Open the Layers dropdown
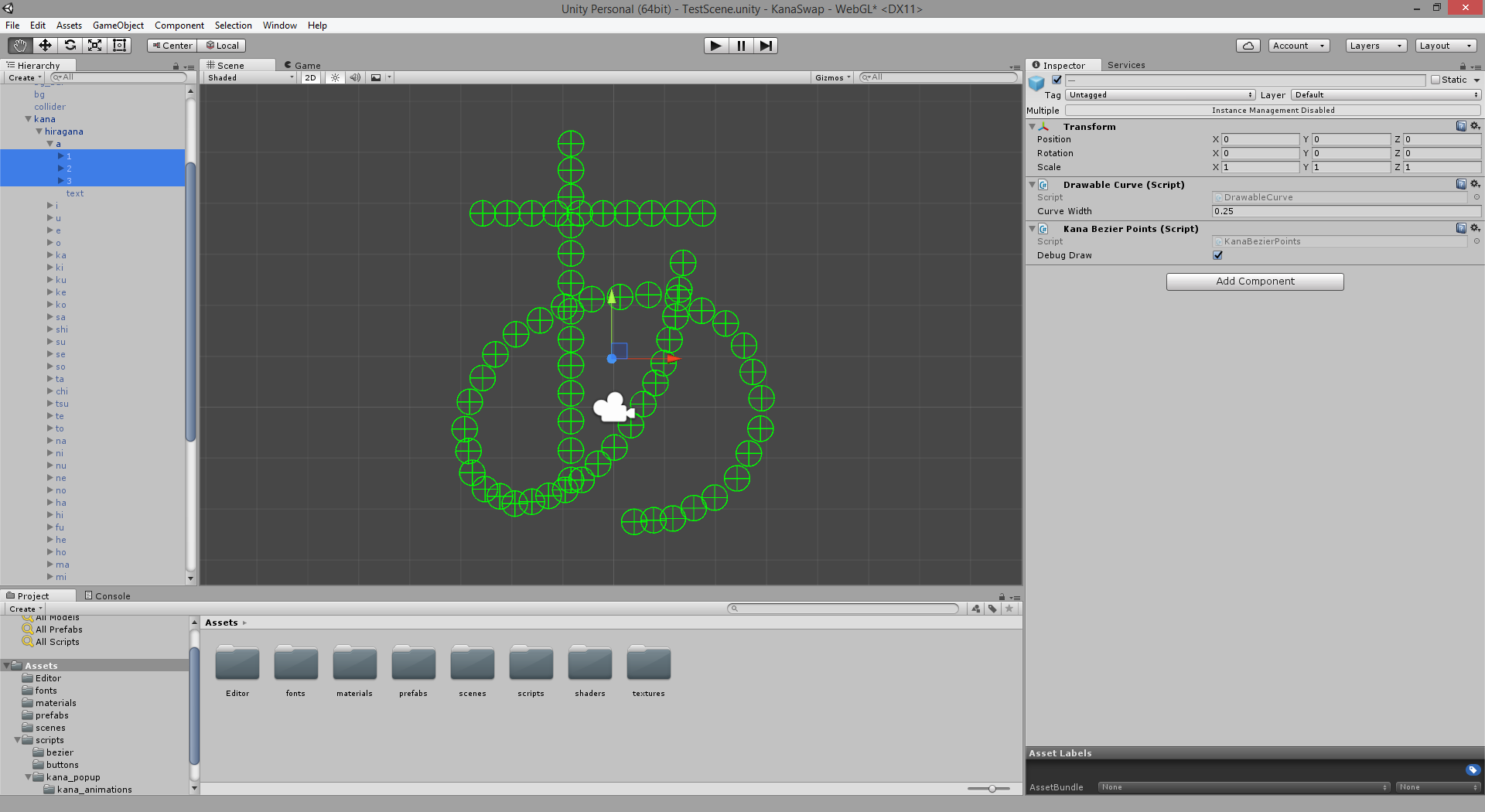Viewport: 1485px width, 812px height. [x=1376, y=46]
